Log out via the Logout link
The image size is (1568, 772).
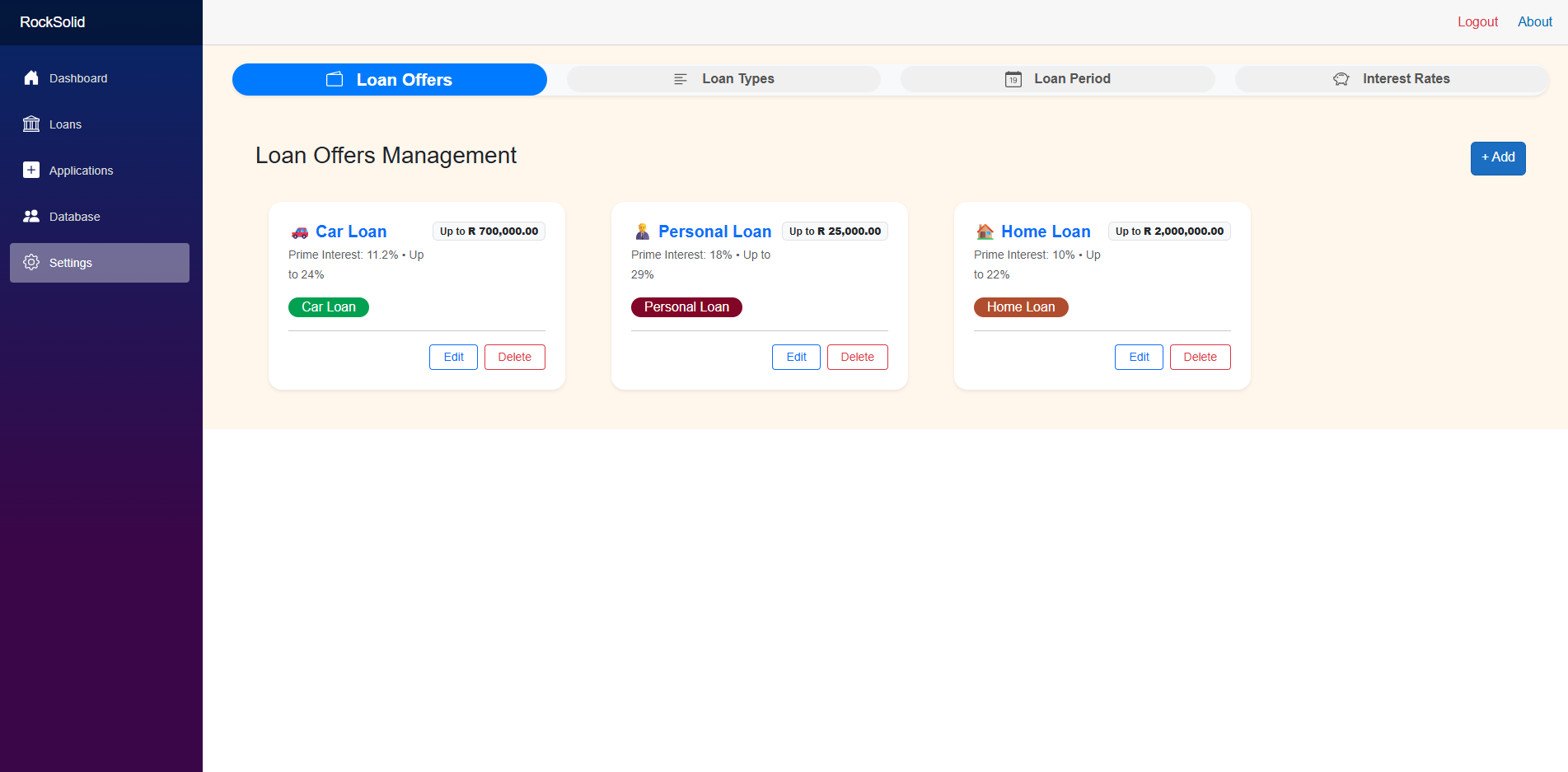coord(1477,22)
